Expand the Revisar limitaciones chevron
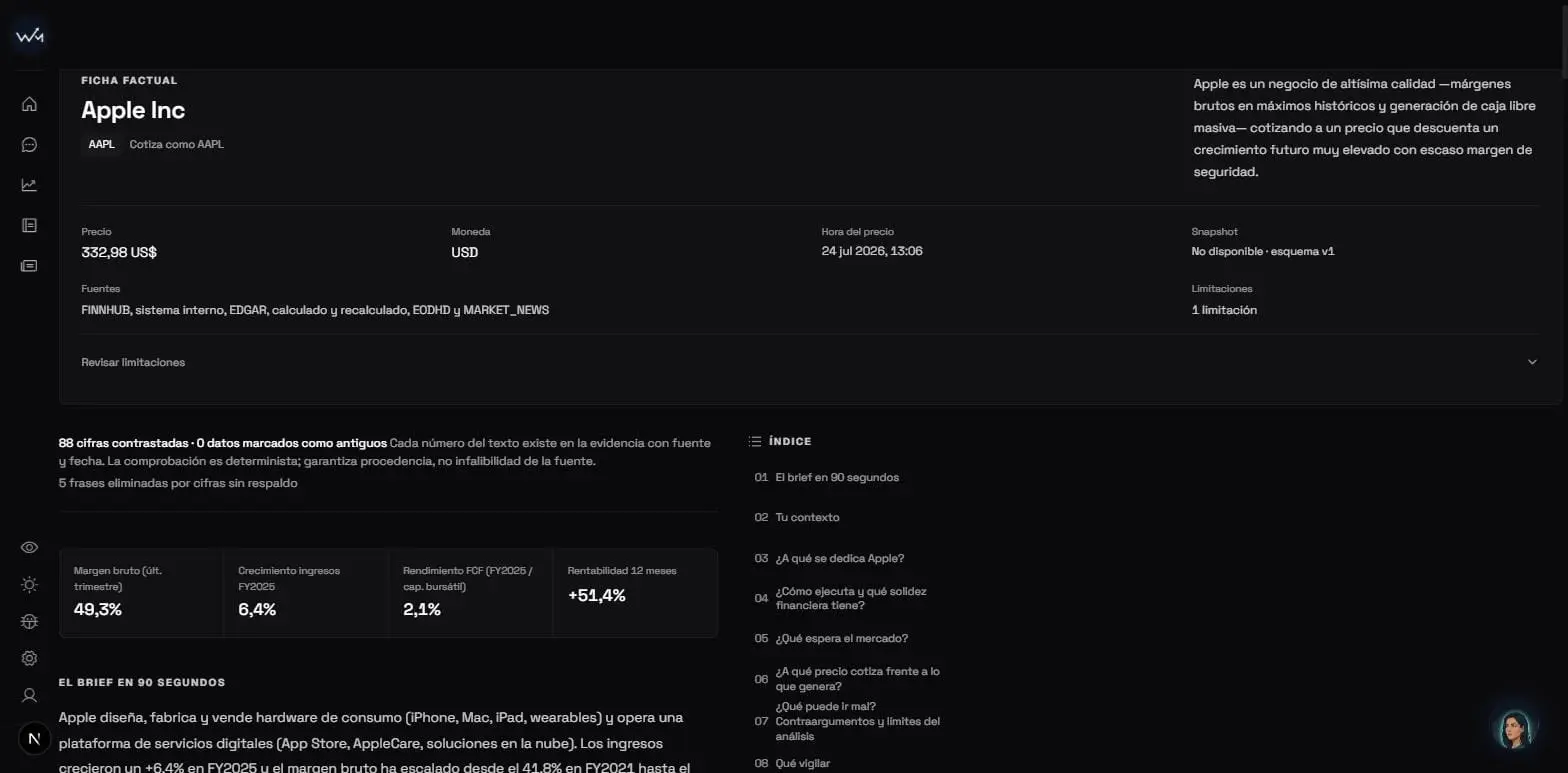 click(x=1532, y=362)
